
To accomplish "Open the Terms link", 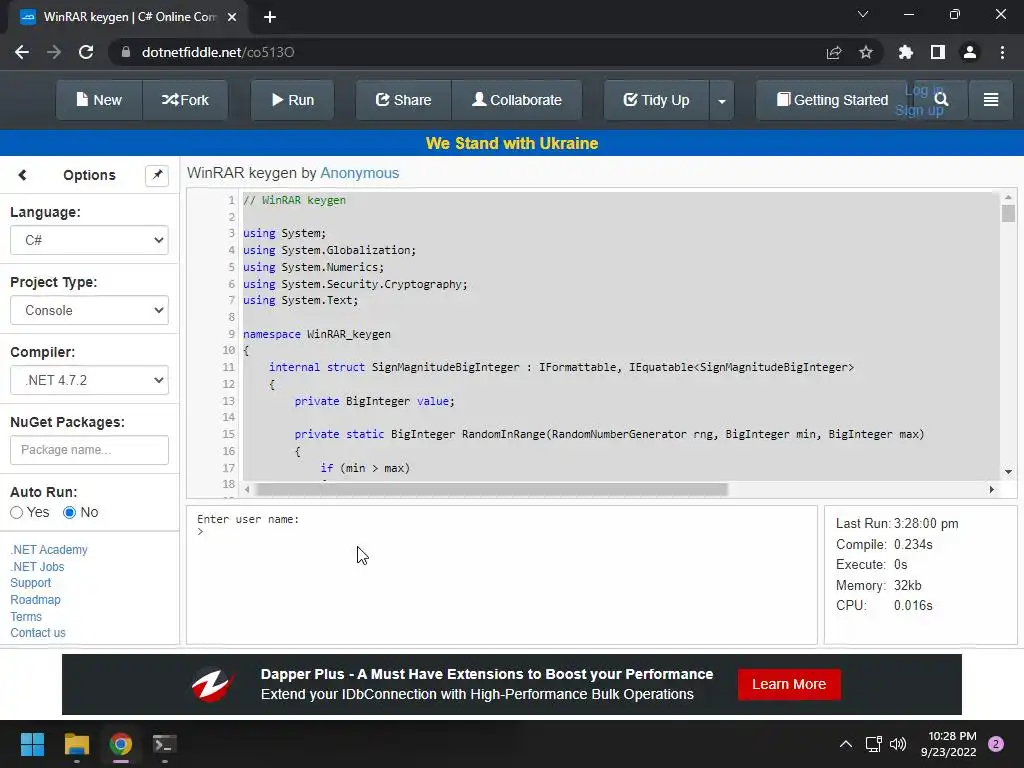I will [26, 616].
